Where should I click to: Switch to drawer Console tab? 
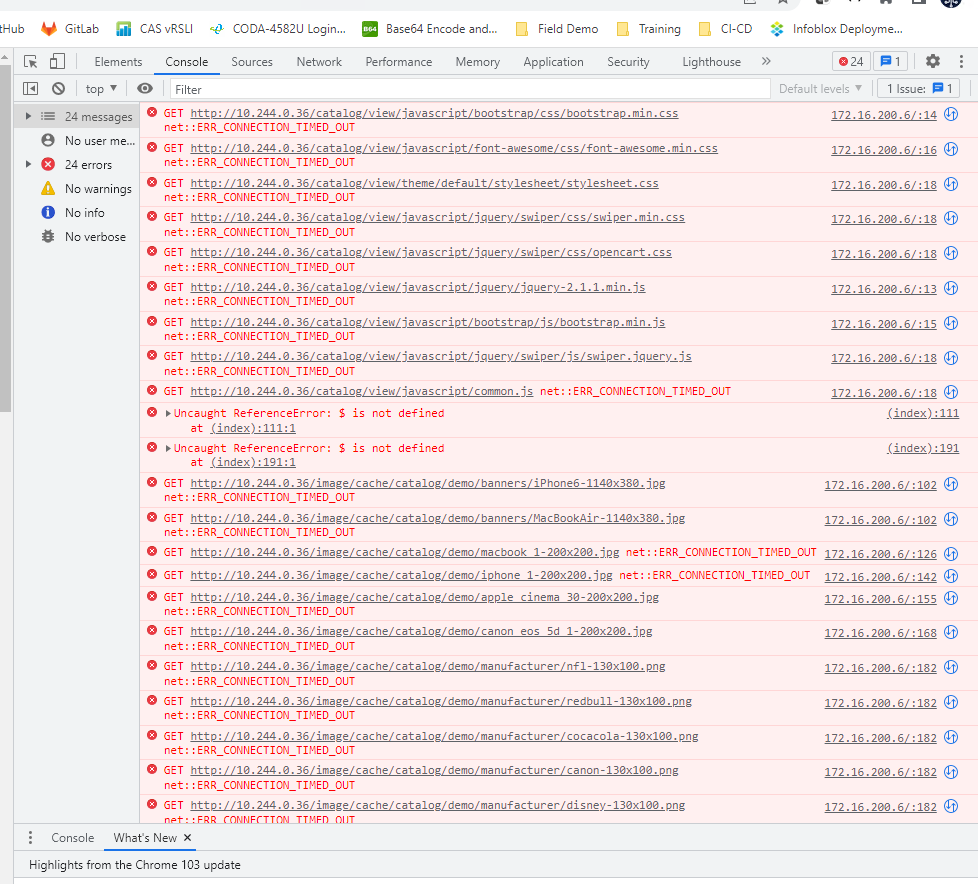tap(72, 837)
